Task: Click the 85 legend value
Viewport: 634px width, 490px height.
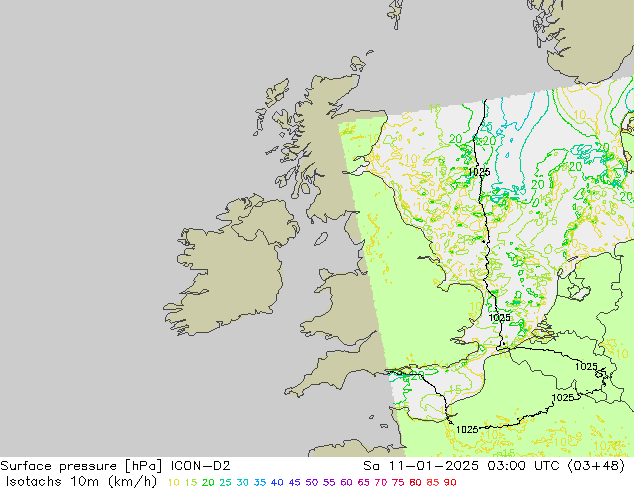Action: (x=433, y=482)
